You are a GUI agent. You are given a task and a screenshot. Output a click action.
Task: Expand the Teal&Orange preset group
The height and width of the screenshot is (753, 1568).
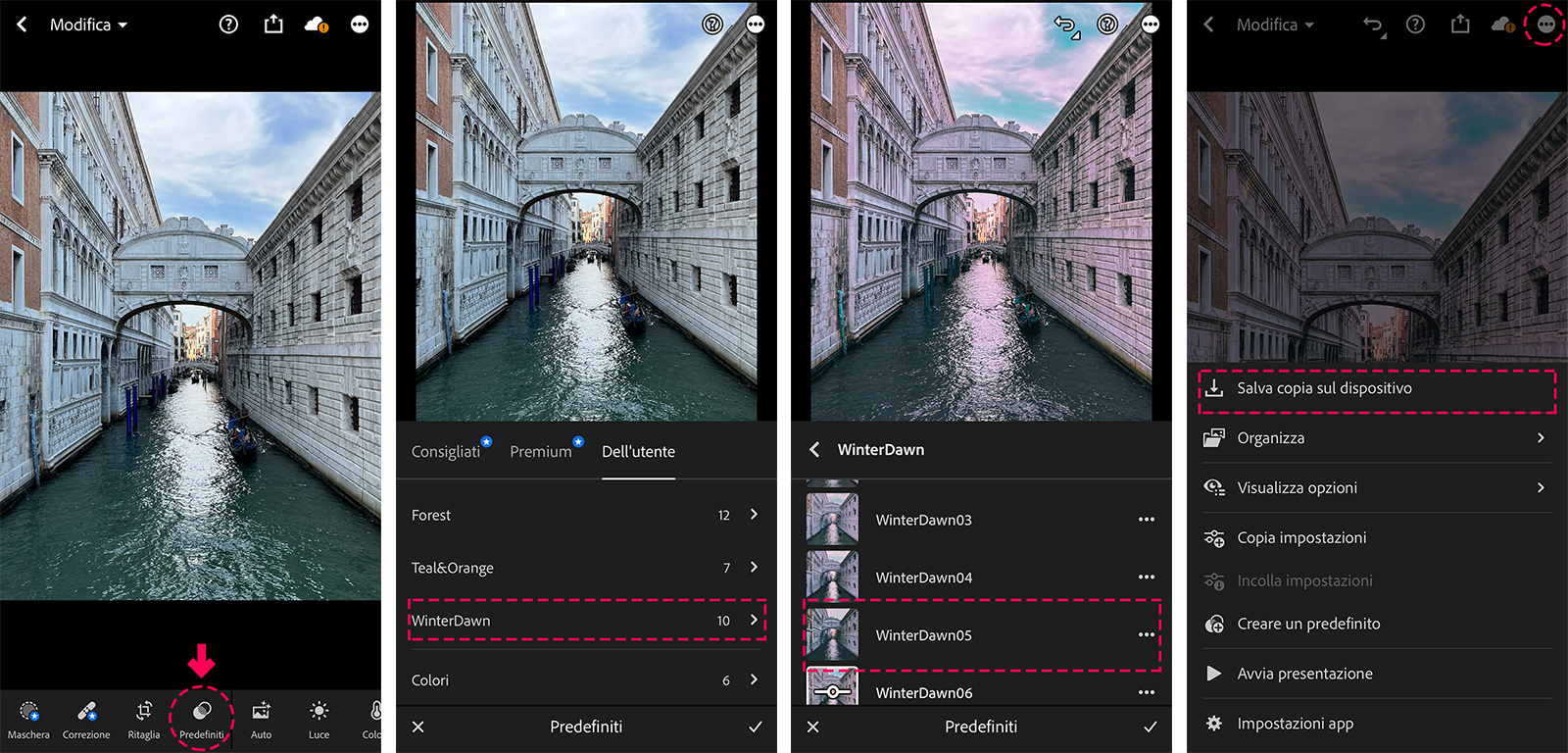coord(585,568)
